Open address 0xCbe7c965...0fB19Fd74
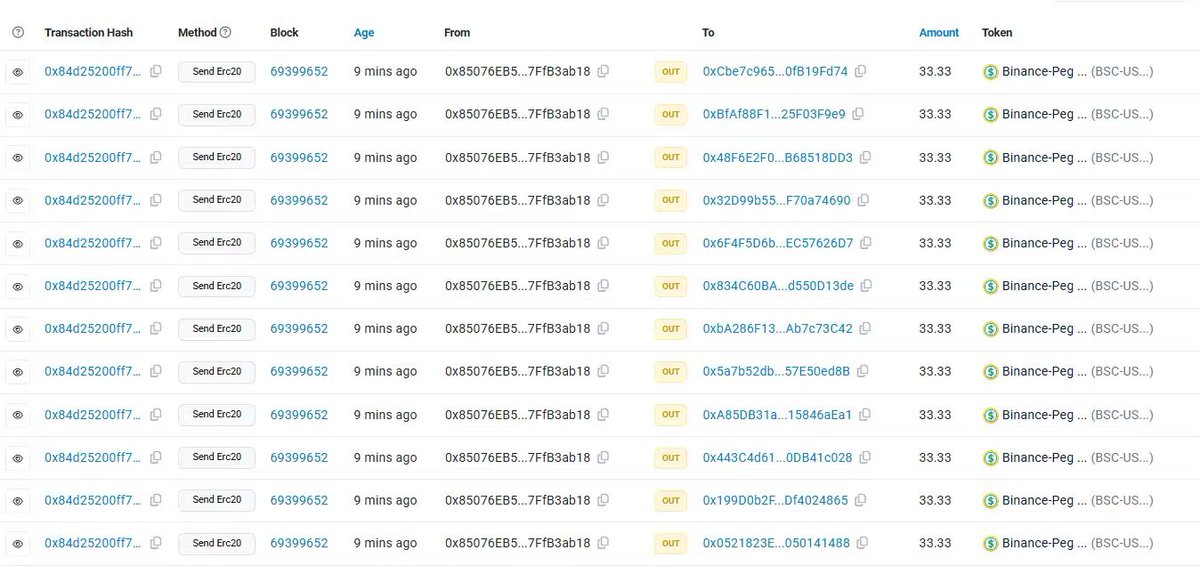 click(775, 72)
